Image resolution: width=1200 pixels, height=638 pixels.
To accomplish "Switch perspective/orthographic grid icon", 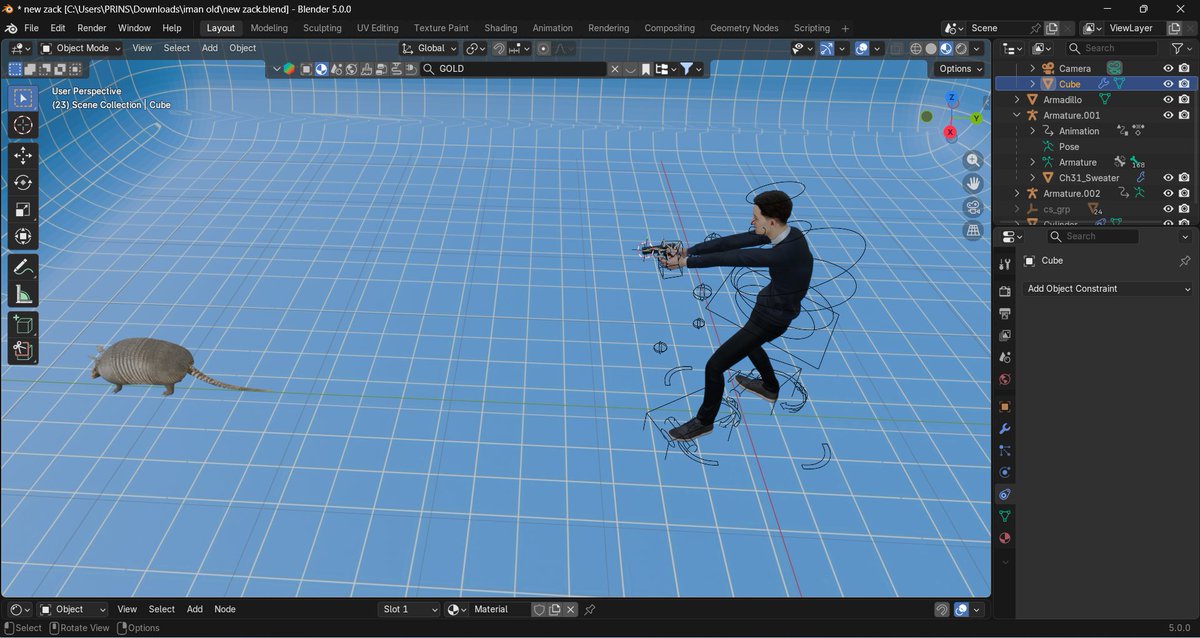I will click(973, 230).
